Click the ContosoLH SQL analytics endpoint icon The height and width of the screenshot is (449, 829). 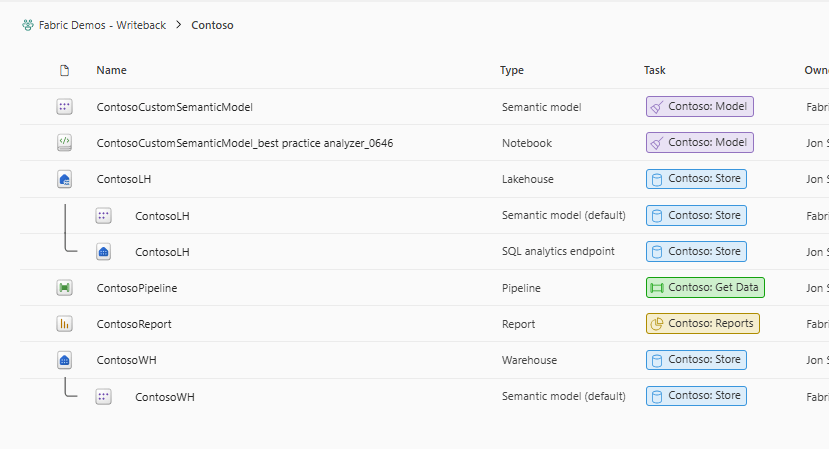tap(103, 252)
